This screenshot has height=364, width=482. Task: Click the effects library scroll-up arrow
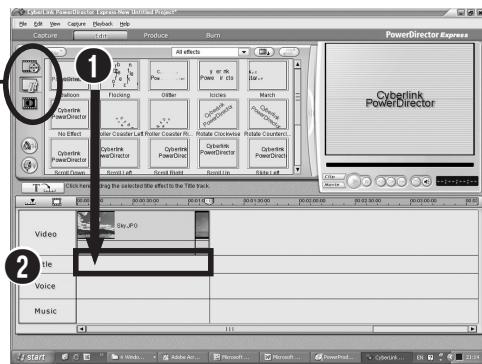click(x=298, y=64)
